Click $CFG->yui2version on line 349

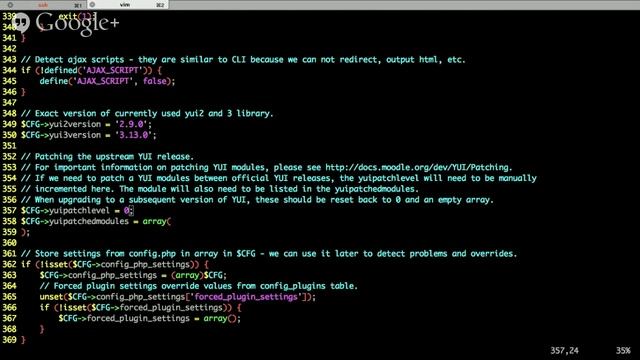tap(61, 124)
